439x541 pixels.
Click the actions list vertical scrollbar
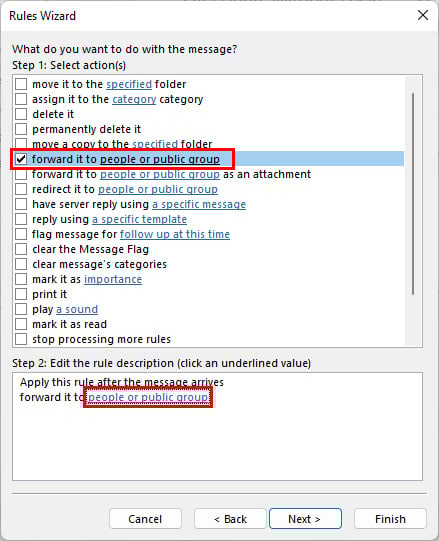(x=413, y=194)
